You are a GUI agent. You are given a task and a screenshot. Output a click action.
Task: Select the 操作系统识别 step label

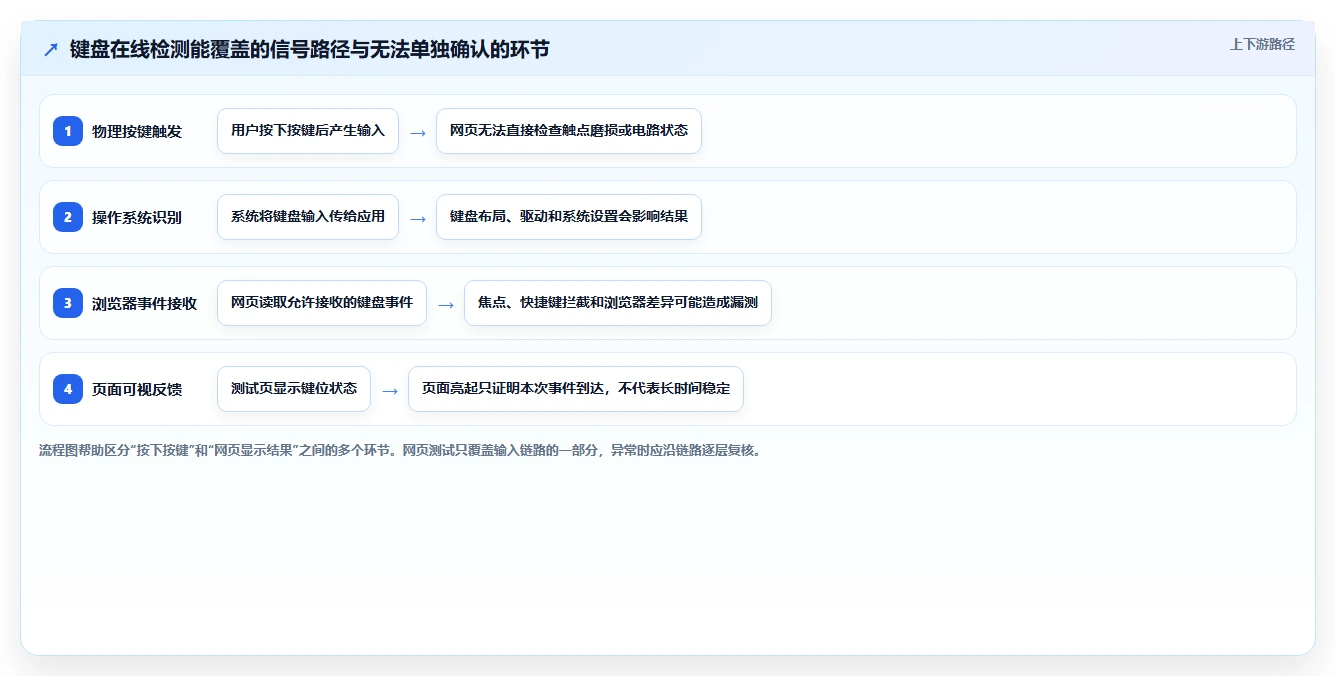[137, 217]
